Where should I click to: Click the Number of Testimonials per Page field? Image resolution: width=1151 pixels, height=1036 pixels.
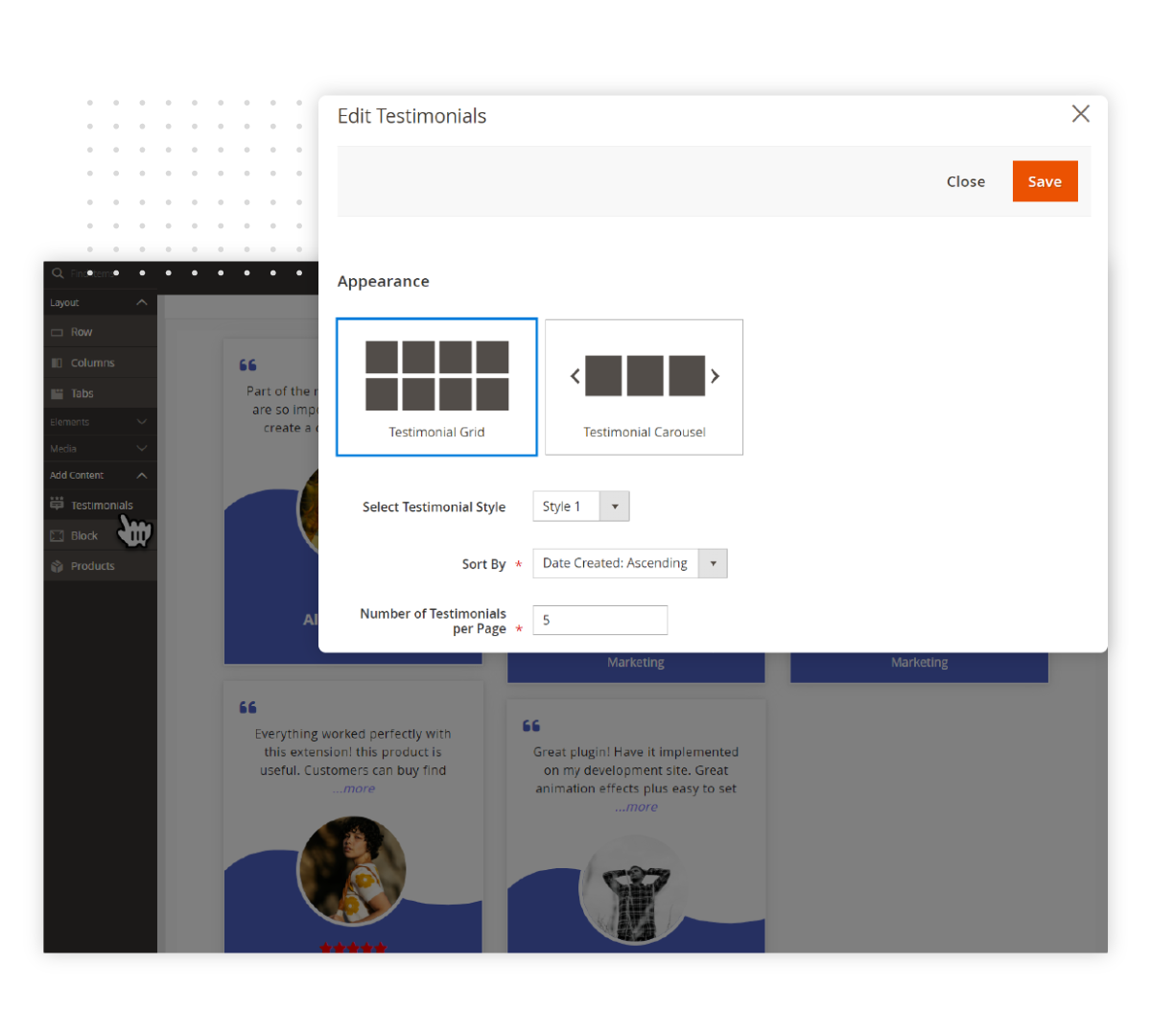pos(599,620)
